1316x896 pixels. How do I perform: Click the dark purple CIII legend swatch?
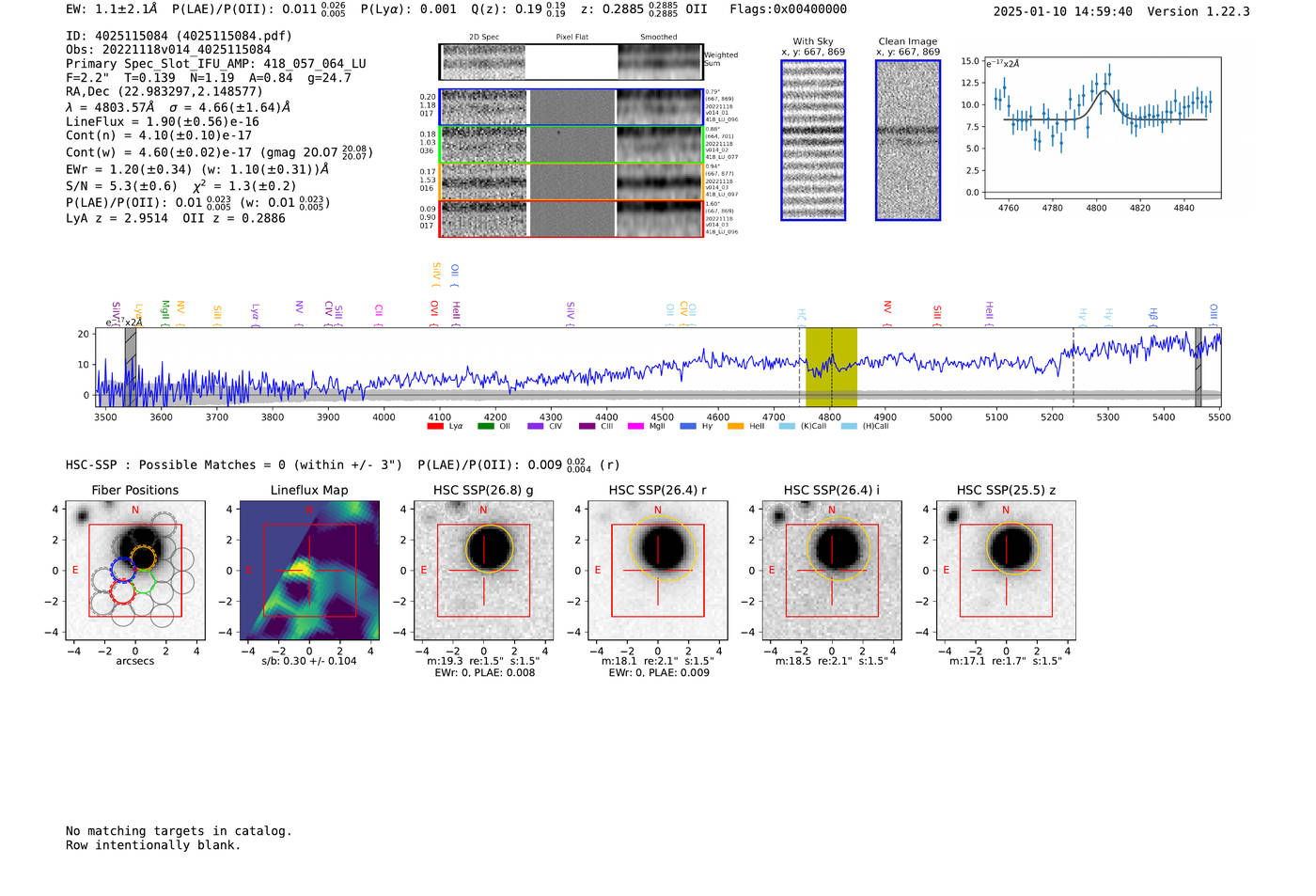tap(587, 427)
